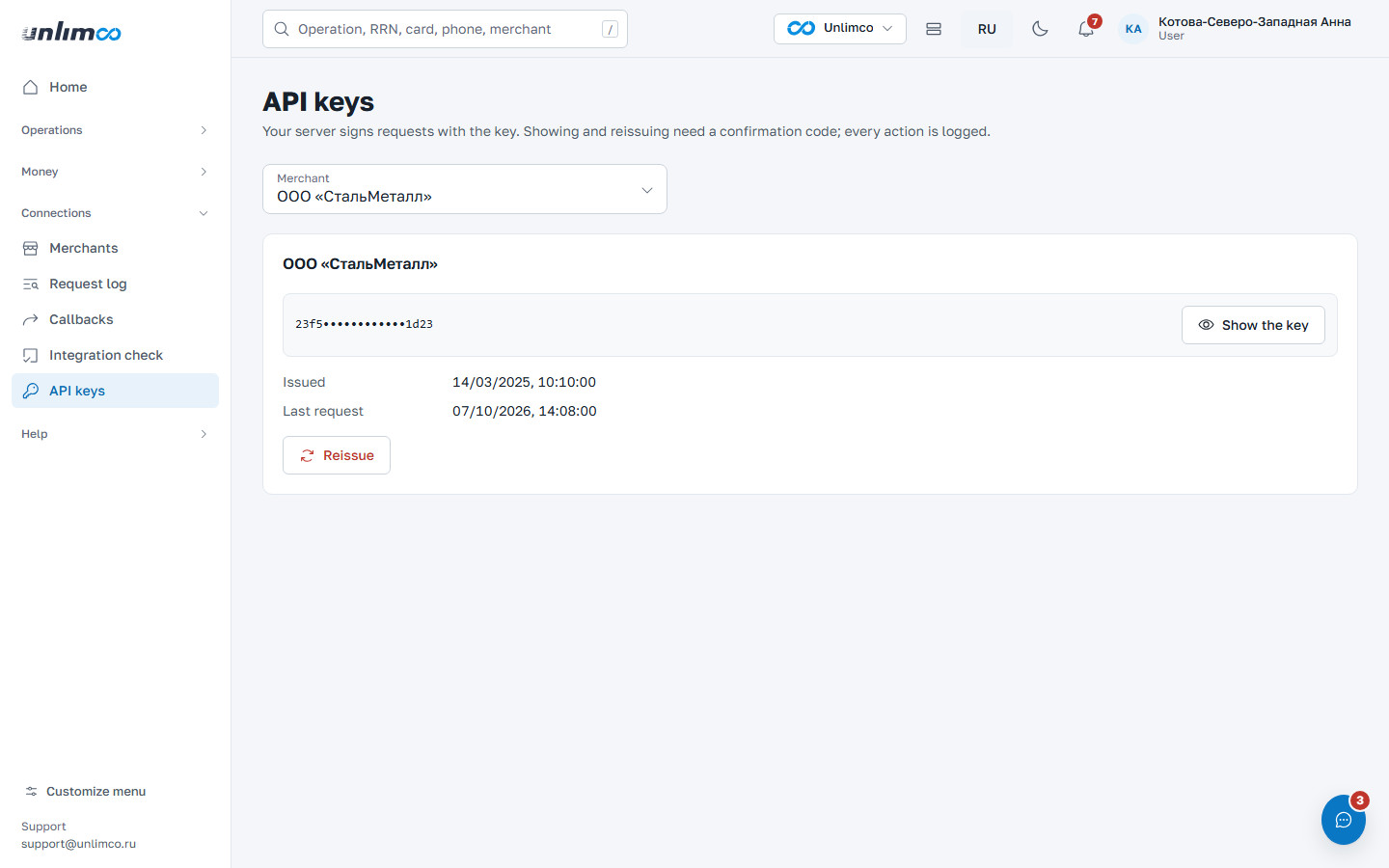1389x868 pixels.
Task: Click the API keys page title
Action: (x=318, y=101)
